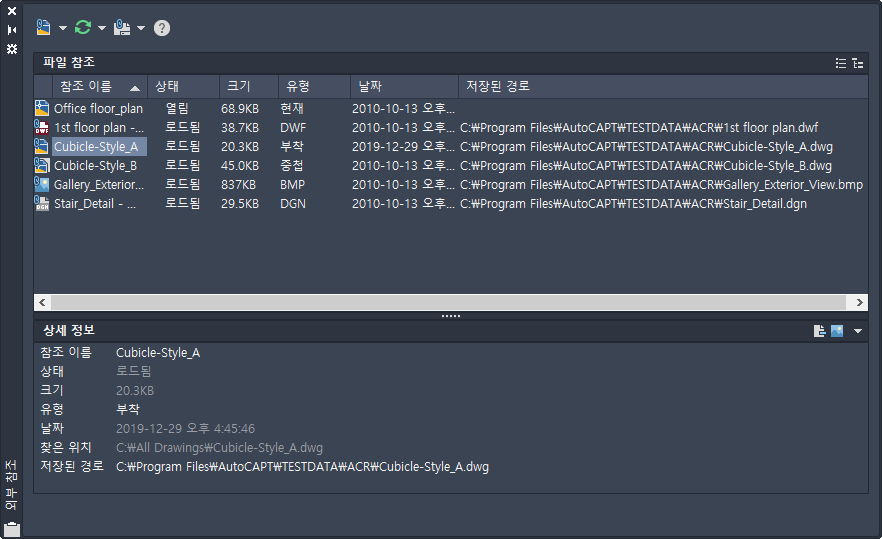Select the Cubicle-Style_B reference row
The width and height of the screenshot is (882, 539).
click(451, 166)
